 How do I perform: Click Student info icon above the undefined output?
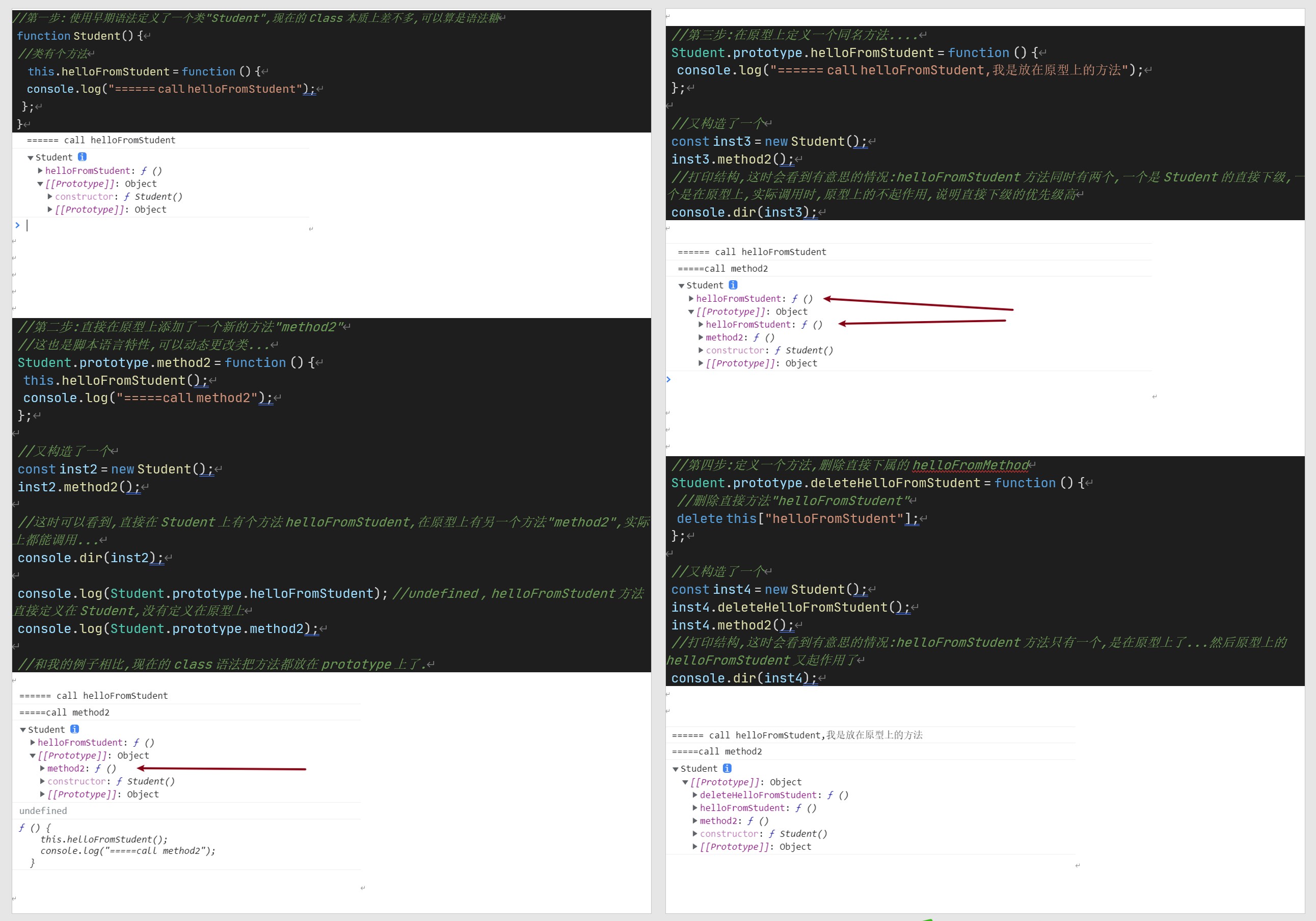(74, 729)
